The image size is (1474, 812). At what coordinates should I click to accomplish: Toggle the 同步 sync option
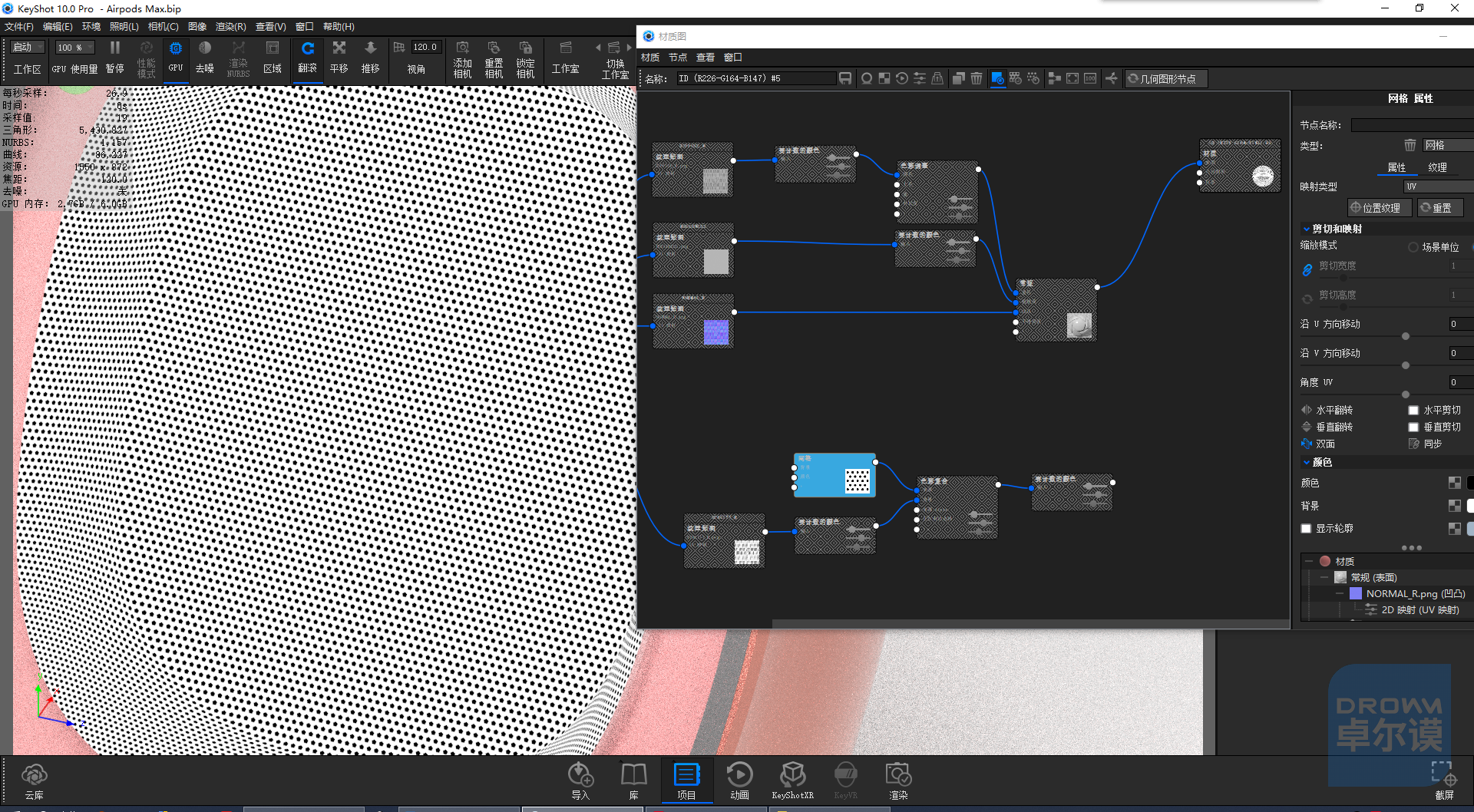[1414, 444]
